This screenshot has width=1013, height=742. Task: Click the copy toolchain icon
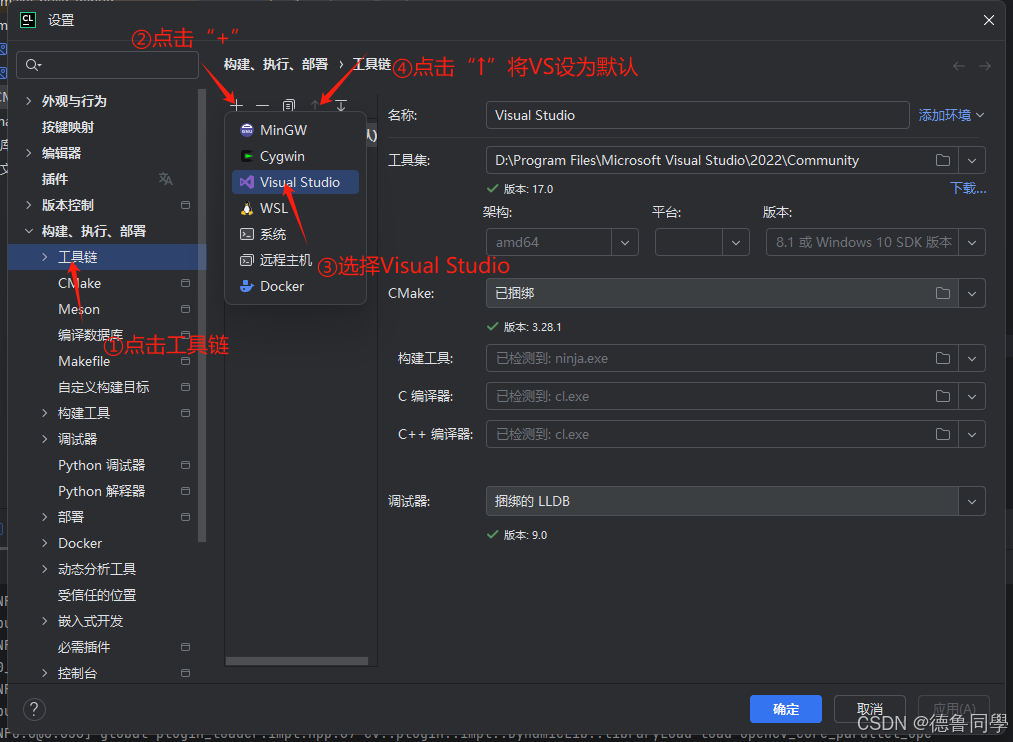(x=288, y=104)
